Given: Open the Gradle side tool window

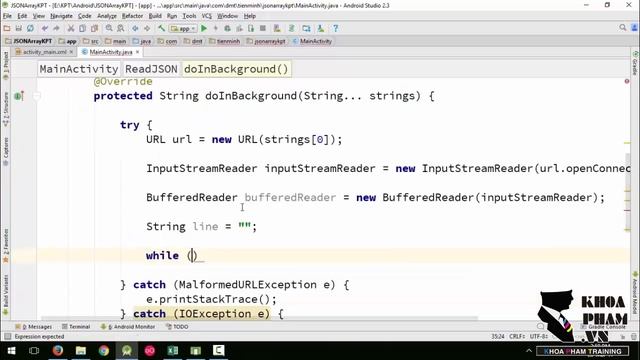Looking at the screenshot, I should tap(635, 63).
